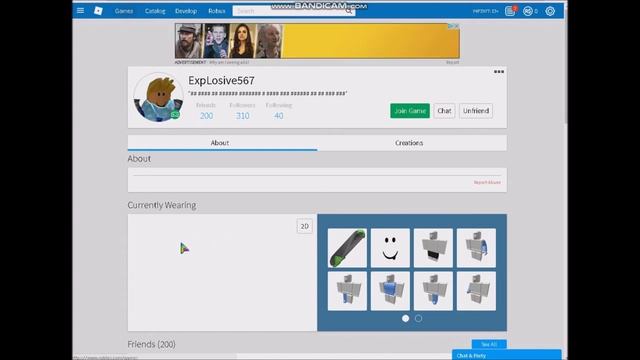Click the search magnifier icon
Screen dimensions: 640x360
point(349,11)
